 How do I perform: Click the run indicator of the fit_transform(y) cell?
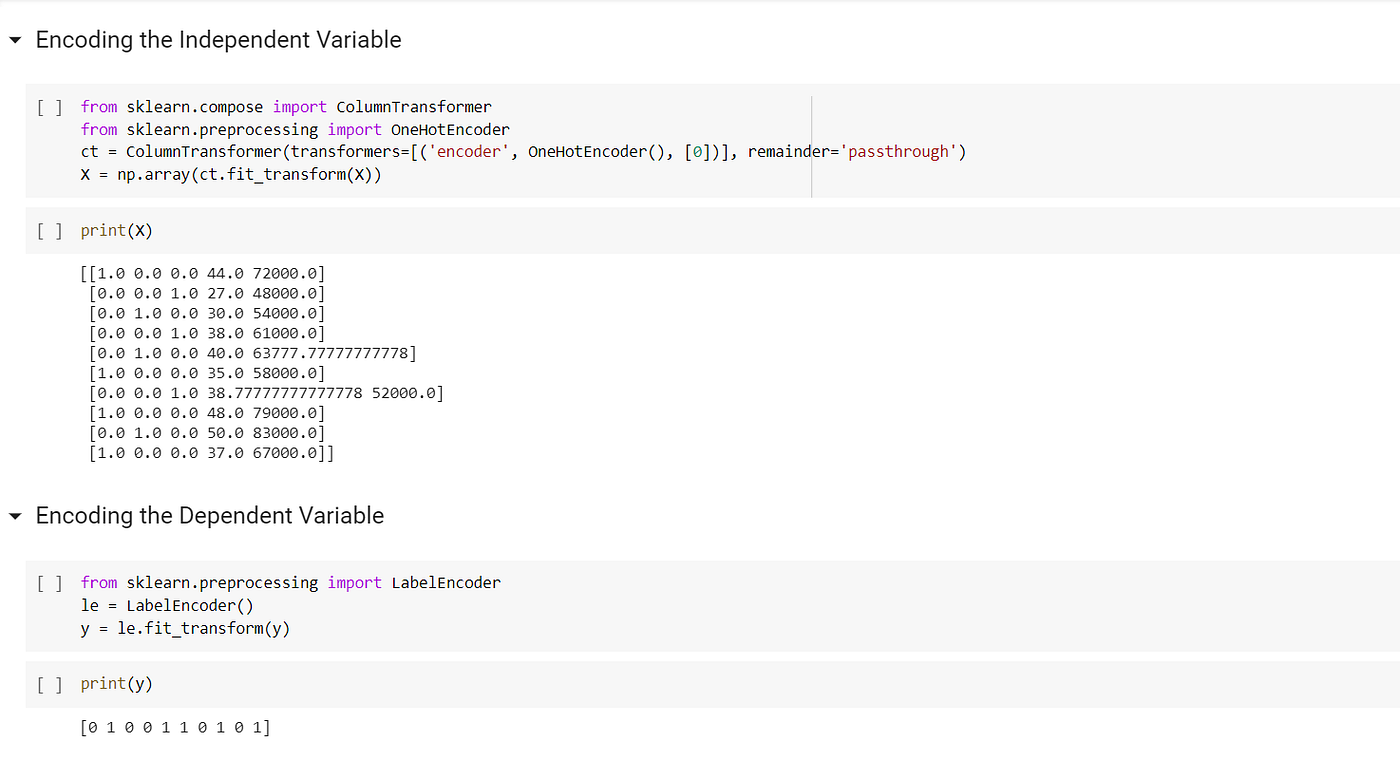[49, 583]
